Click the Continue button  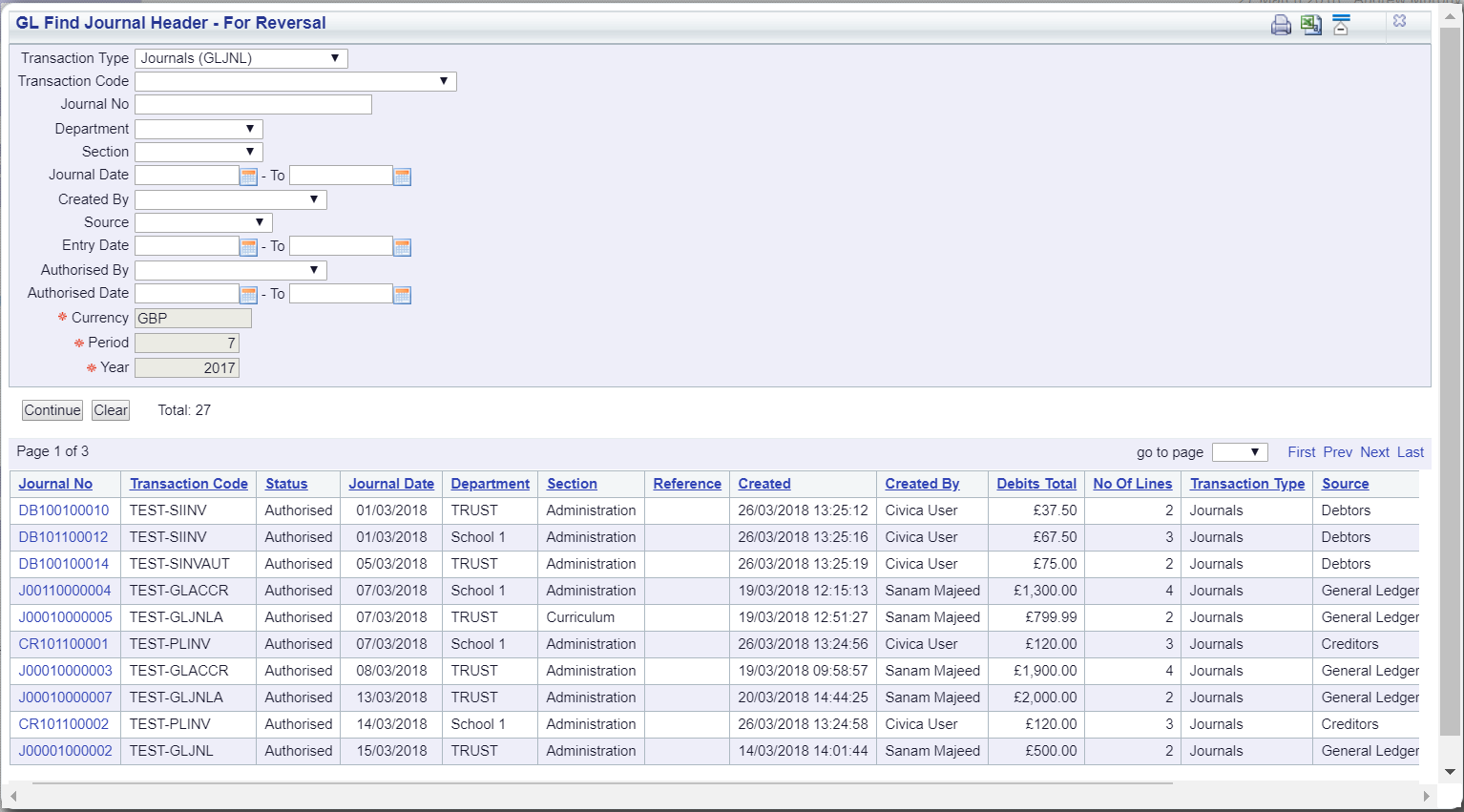52,410
